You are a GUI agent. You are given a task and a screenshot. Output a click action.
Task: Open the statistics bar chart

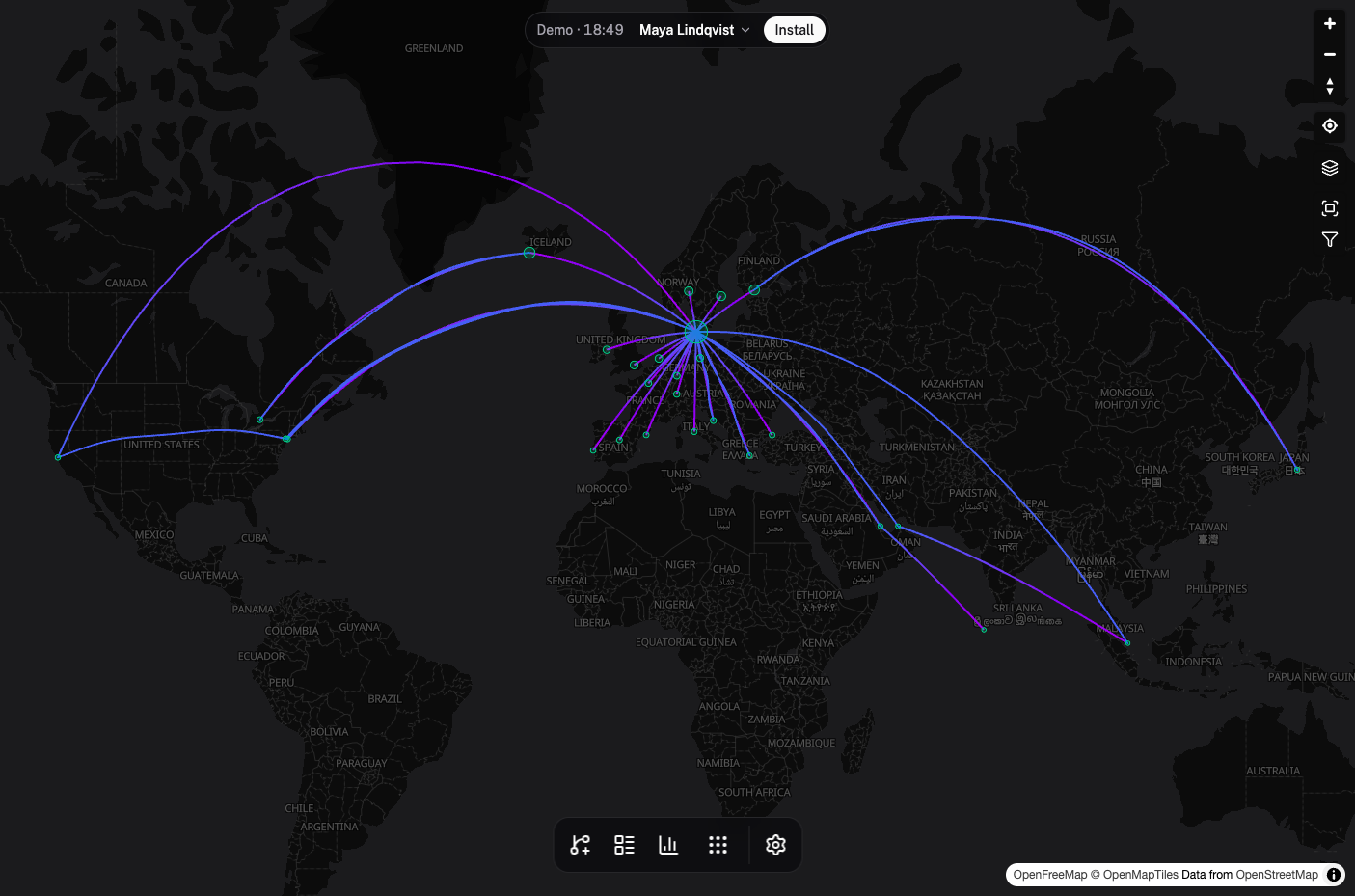(668, 845)
